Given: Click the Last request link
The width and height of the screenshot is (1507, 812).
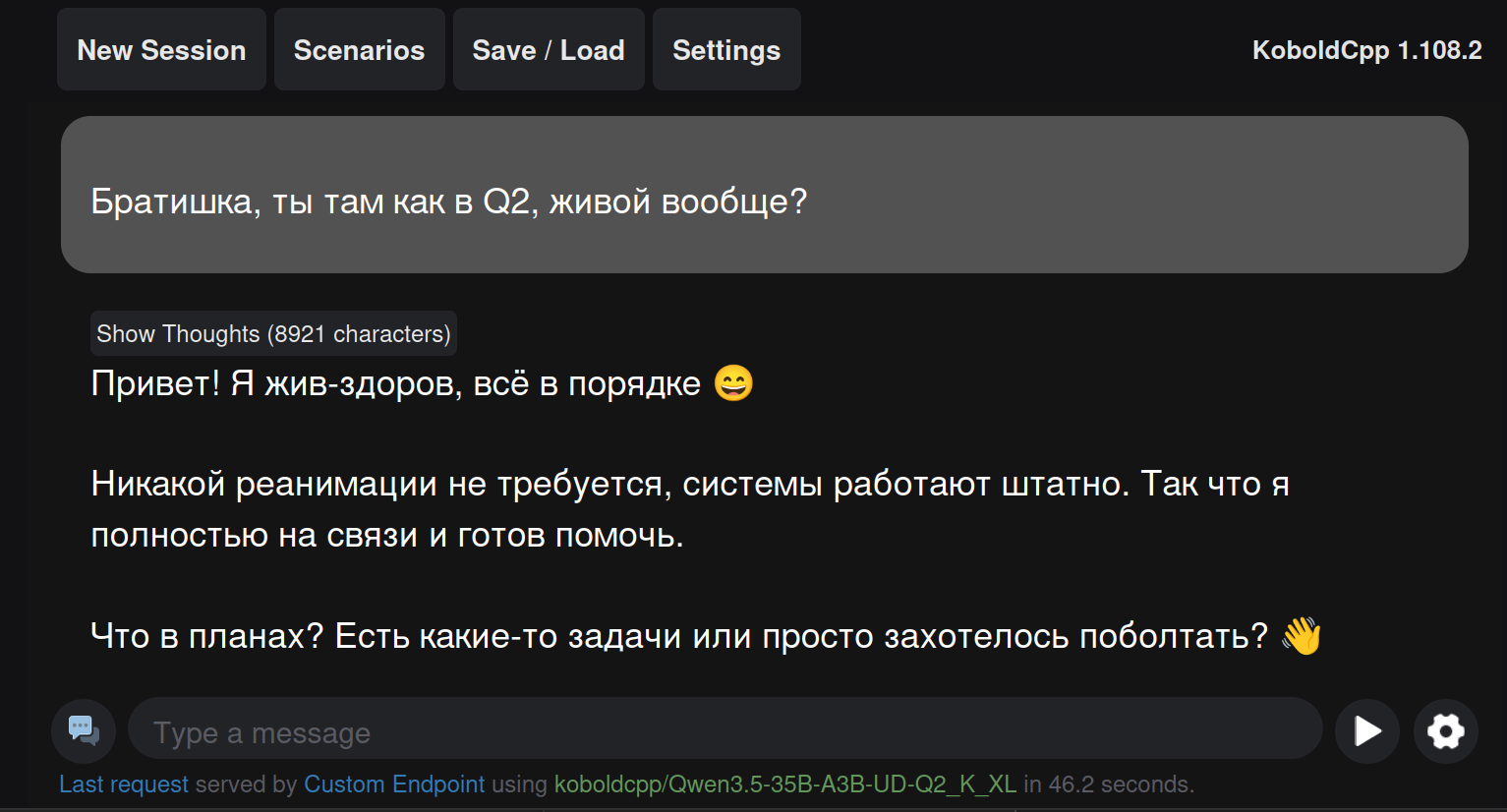Looking at the screenshot, I should click(x=124, y=784).
